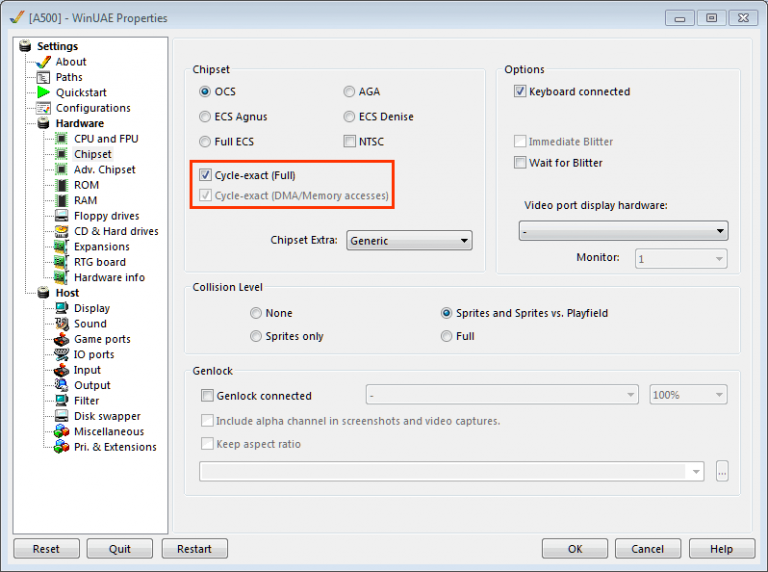The image size is (768, 572).
Task: Open the Filter settings icon
Action: tap(62, 401)
